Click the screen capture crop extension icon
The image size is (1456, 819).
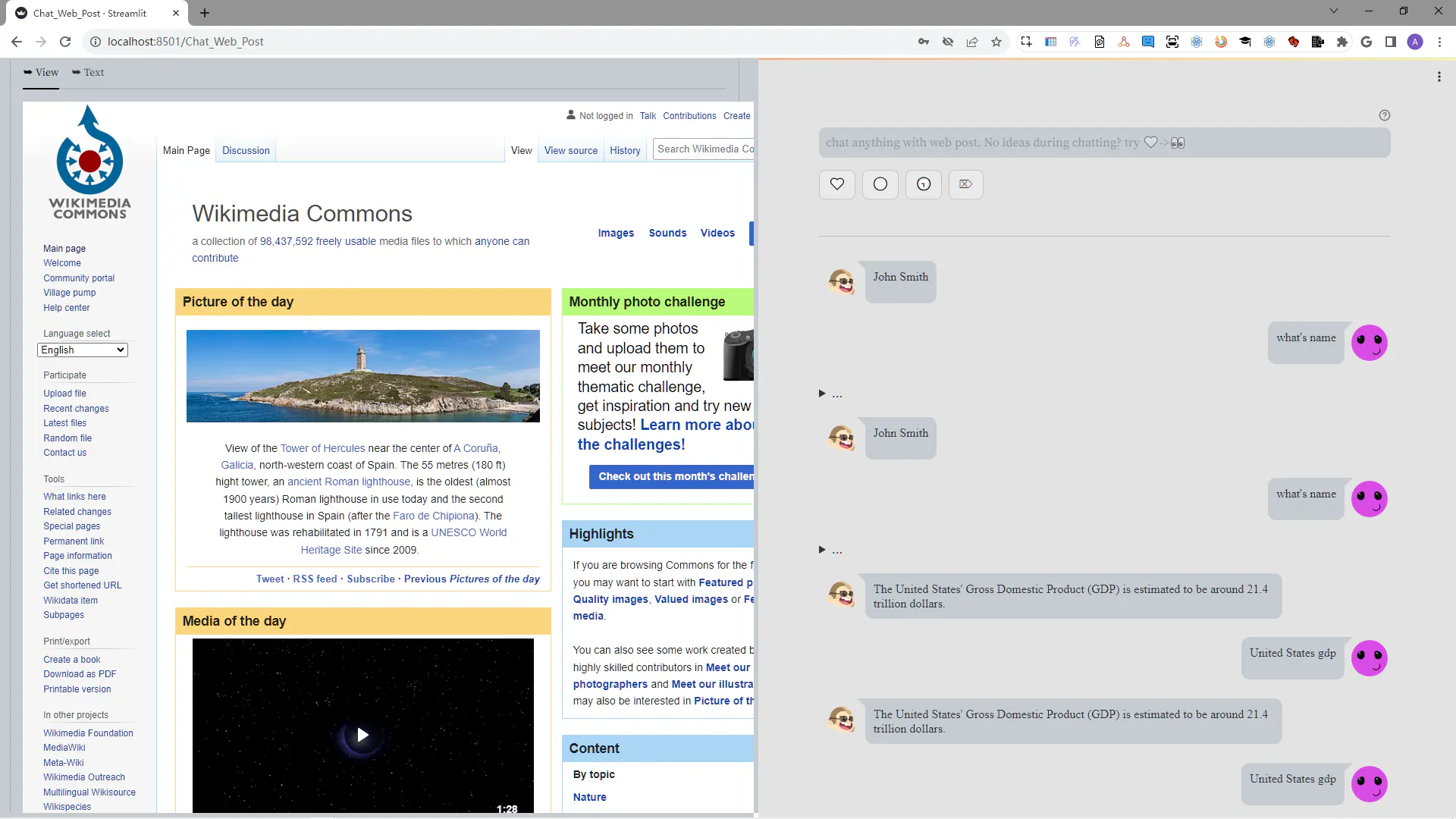[x=1026, y=42]
